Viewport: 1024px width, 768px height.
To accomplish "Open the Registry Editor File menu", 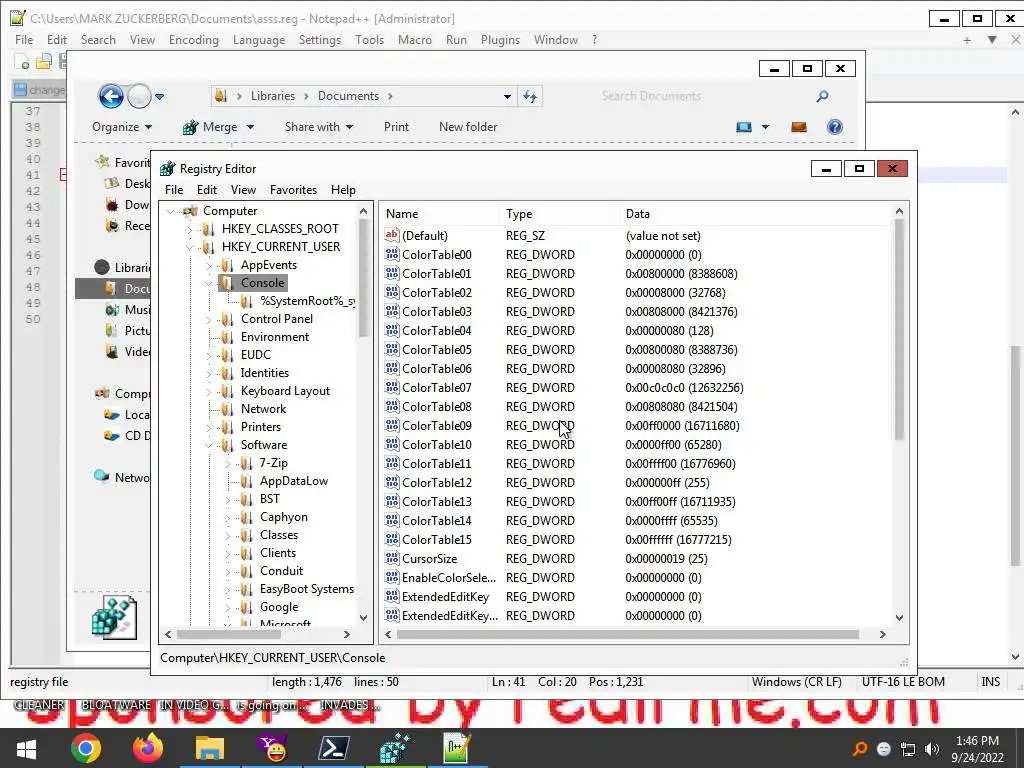I will pyautogui.click(x=174, y=189).
